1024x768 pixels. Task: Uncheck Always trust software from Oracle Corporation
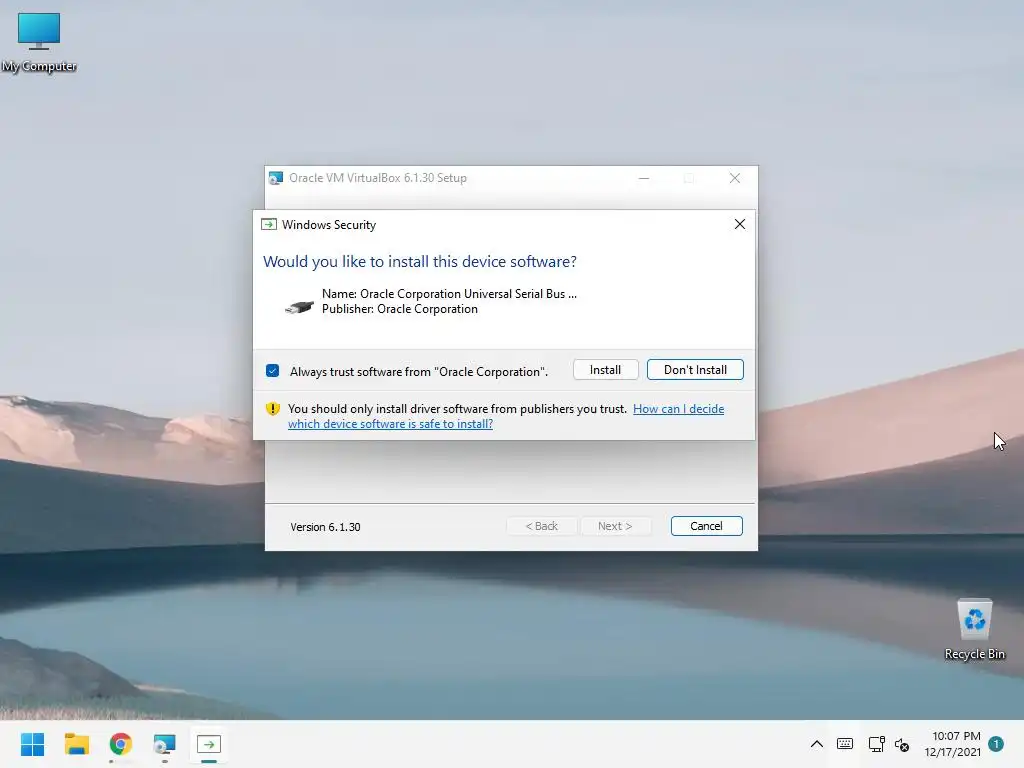coord(272,371)
